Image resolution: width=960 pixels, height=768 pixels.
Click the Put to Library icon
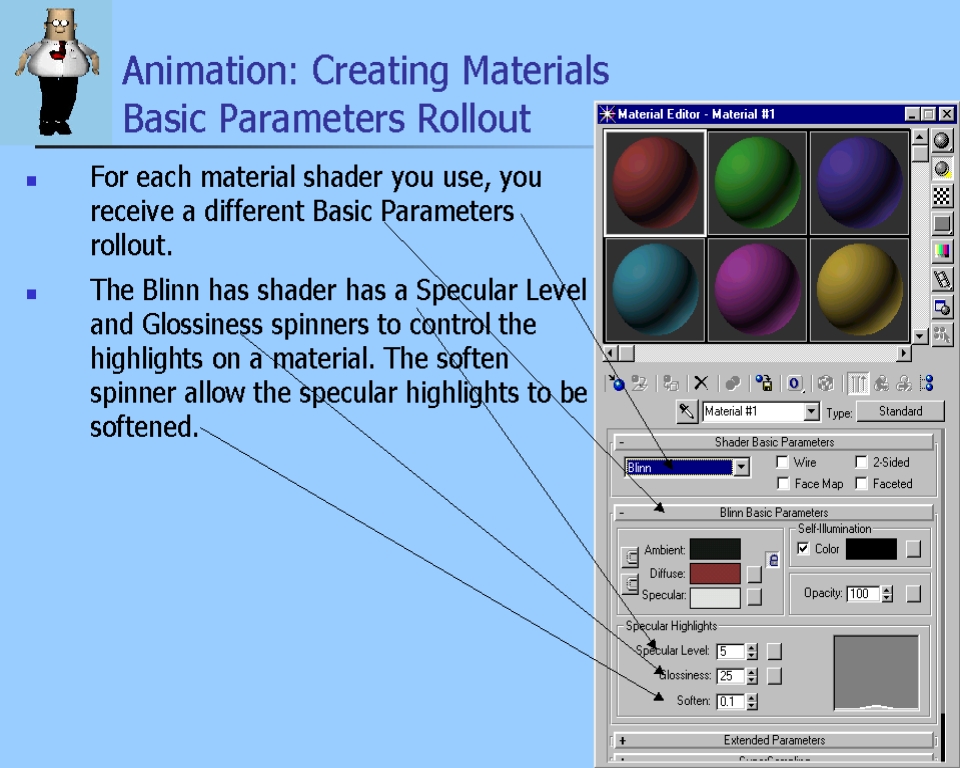[764, 383]
